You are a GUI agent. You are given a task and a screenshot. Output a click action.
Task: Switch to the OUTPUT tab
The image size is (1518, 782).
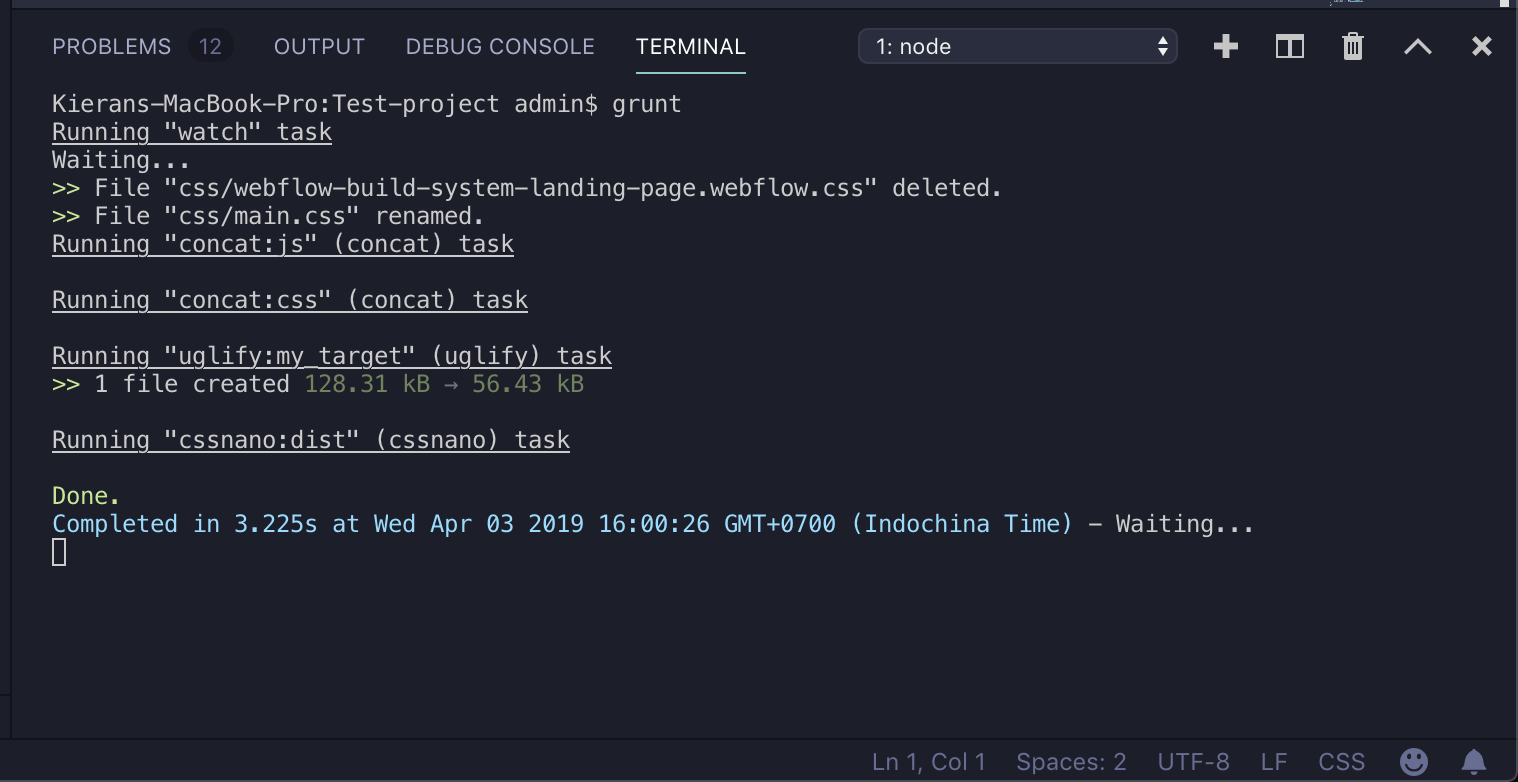pos(319,47)
